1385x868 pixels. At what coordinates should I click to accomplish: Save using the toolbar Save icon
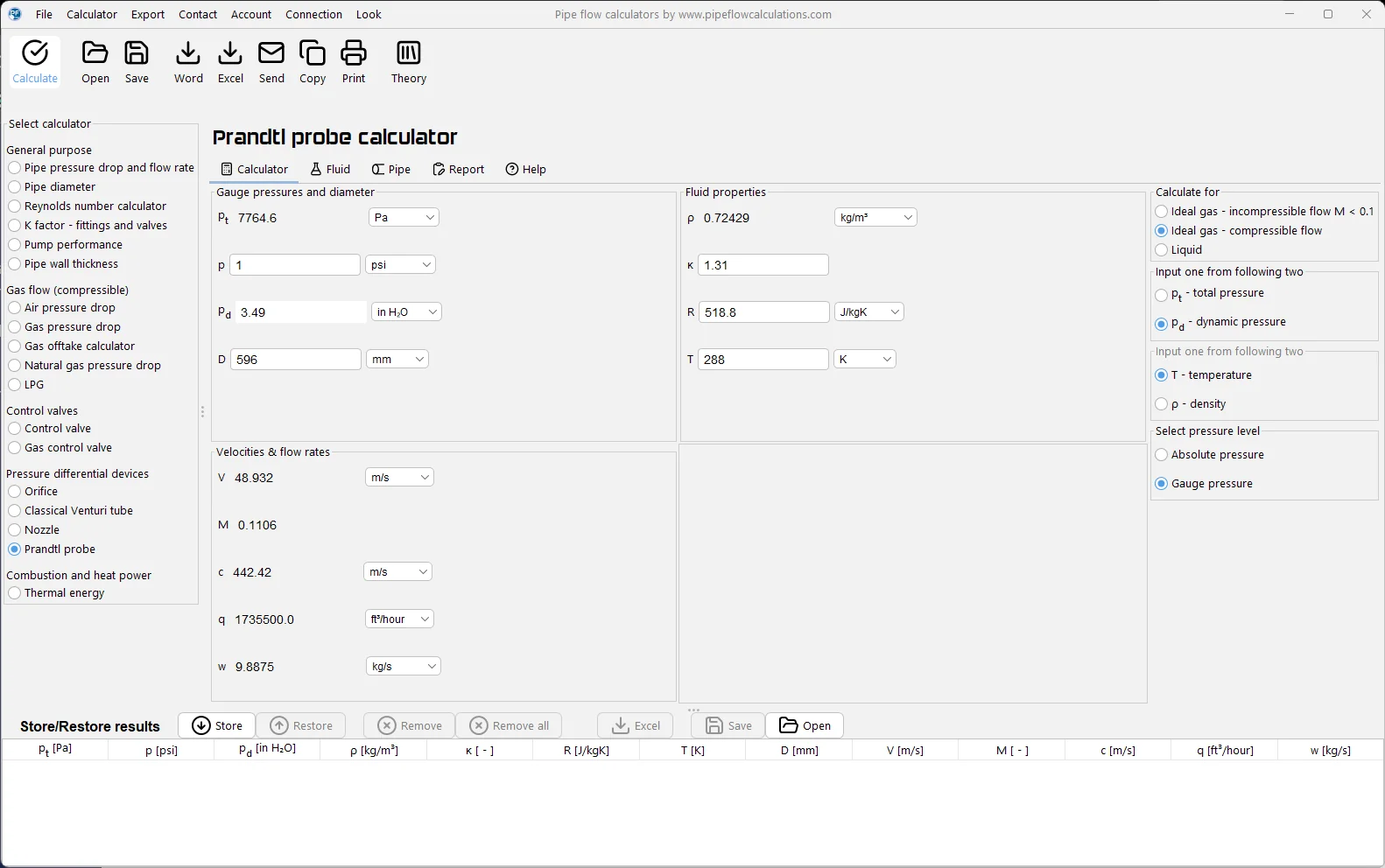[137, 62]
